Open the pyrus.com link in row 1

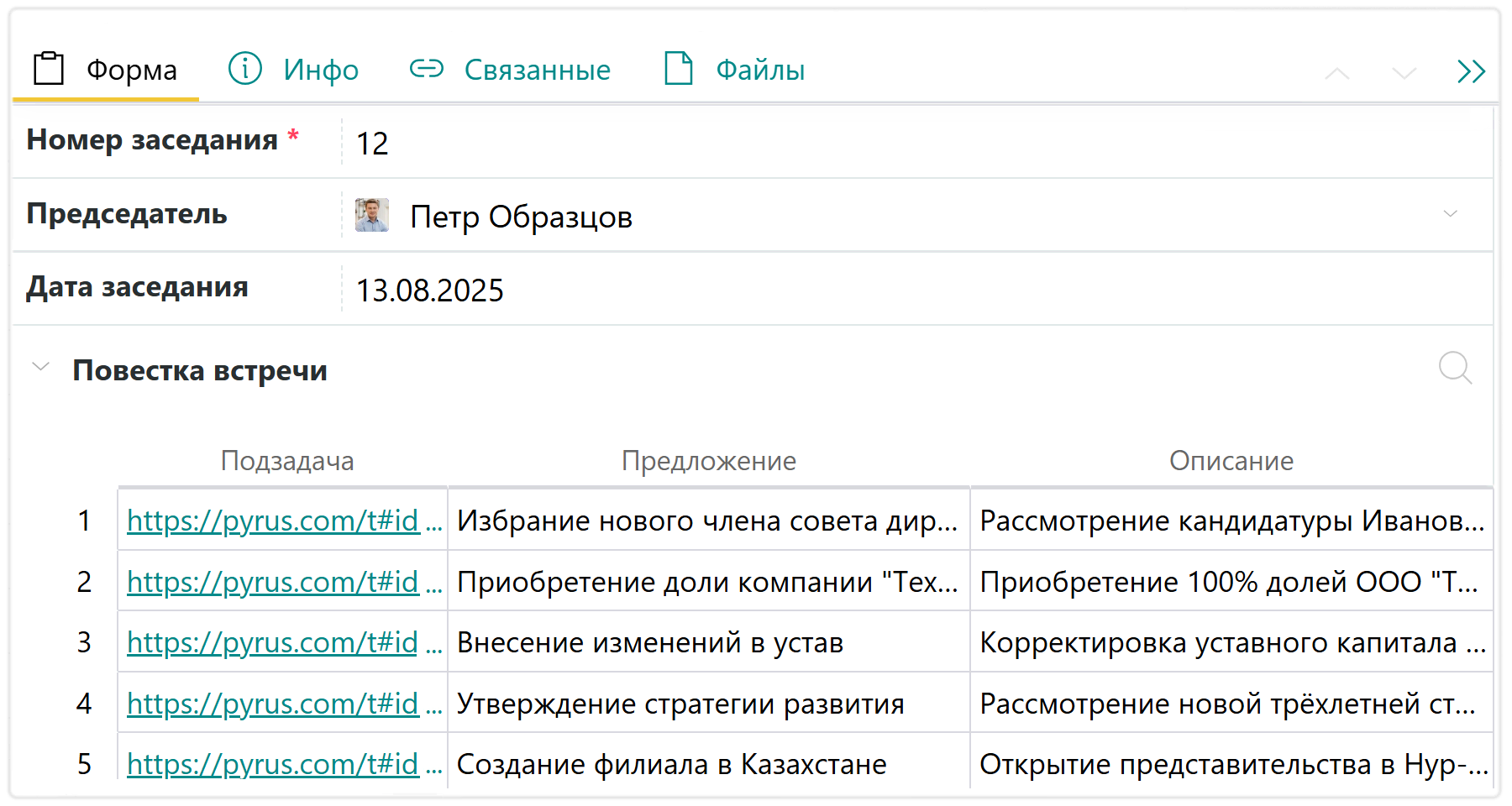[x=273, y=521]
